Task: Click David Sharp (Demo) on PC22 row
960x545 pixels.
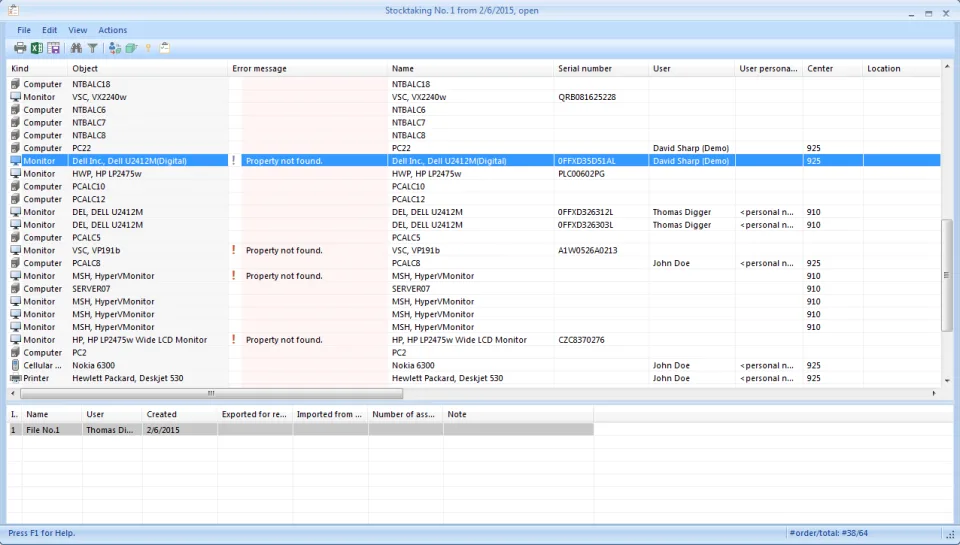Action: pyautogui.click(x=691, y=148)
